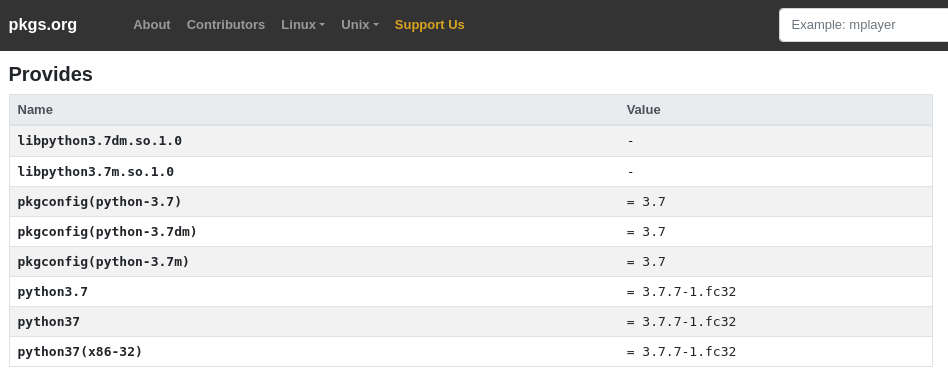Focus the package search field
Screen dimensions: 948x381
click(x=863, y=25)
